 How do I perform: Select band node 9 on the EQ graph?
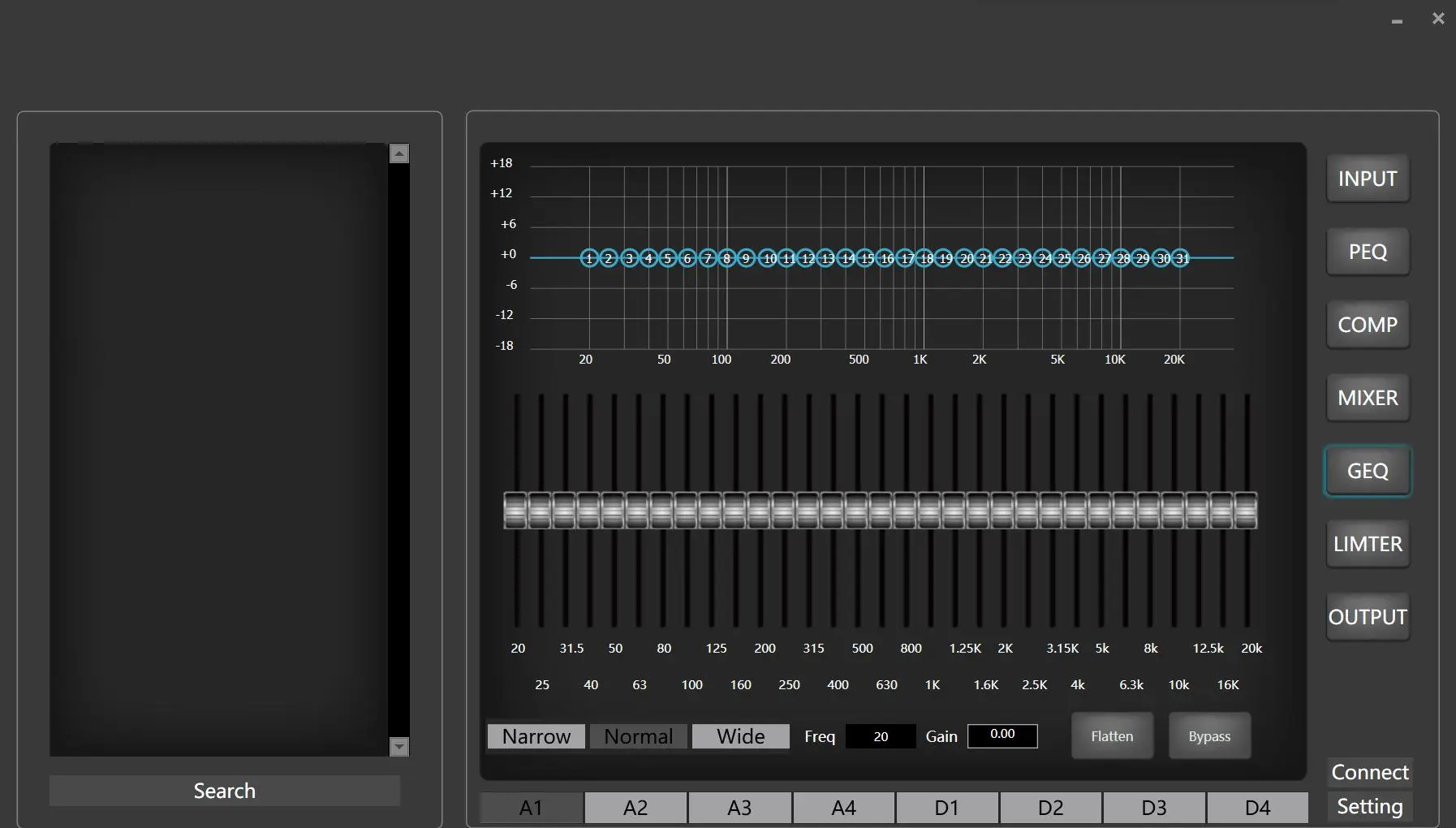coord(747,258)
